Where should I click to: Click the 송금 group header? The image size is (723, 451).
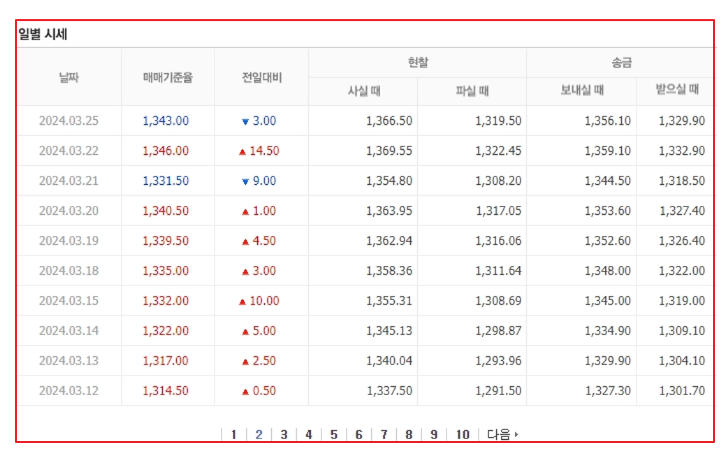pos(621,62)
